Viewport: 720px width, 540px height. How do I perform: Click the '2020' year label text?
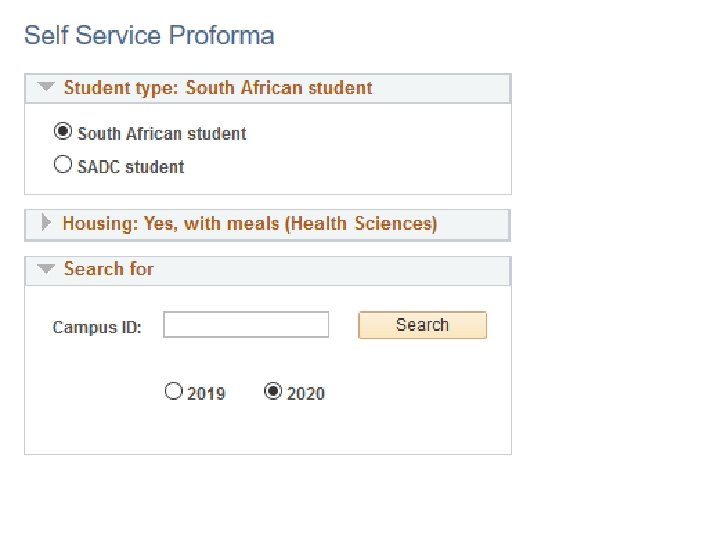pos(306,394)
